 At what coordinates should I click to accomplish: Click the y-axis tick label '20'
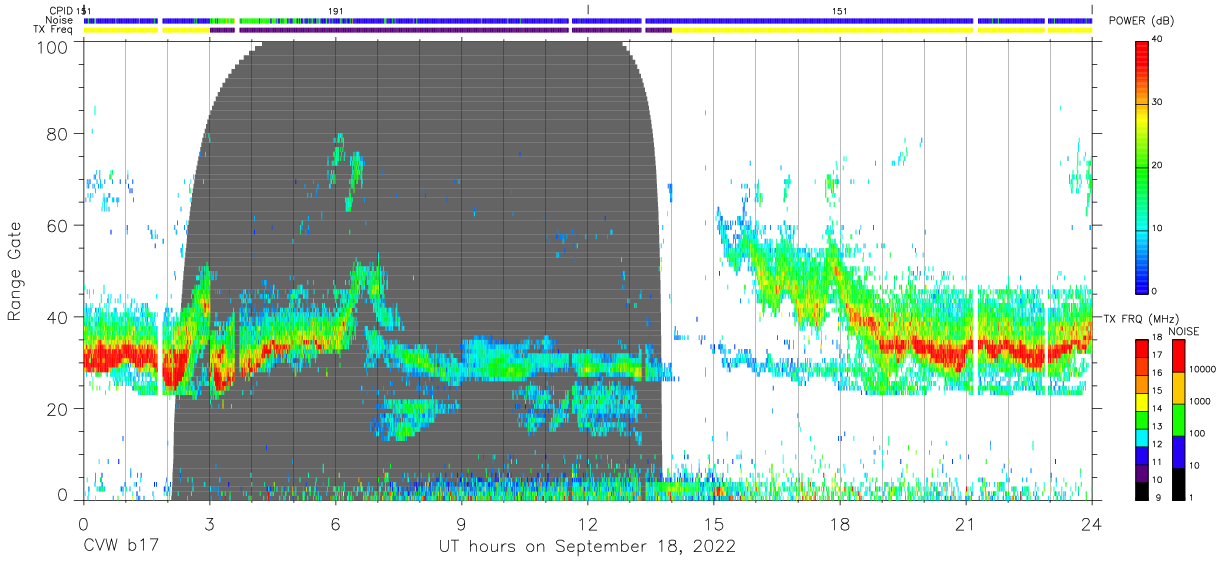pyautogui.click(x=57, y=409)
